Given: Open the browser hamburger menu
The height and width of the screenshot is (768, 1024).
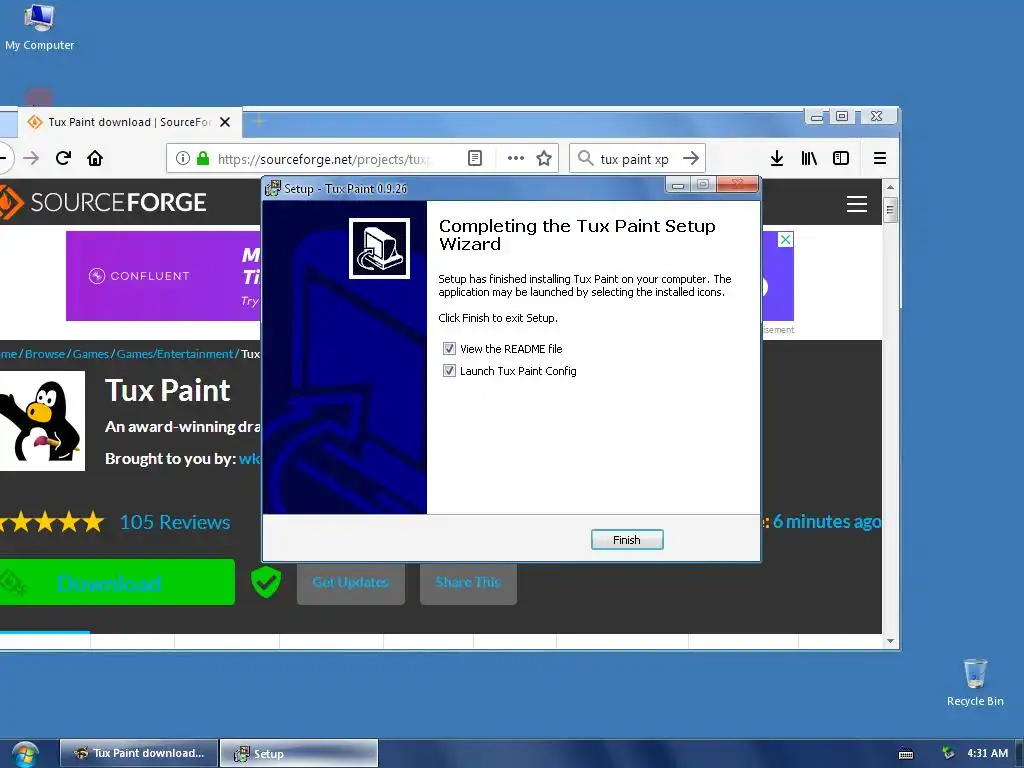Looking at the screenshot, I should pos(880,158).
